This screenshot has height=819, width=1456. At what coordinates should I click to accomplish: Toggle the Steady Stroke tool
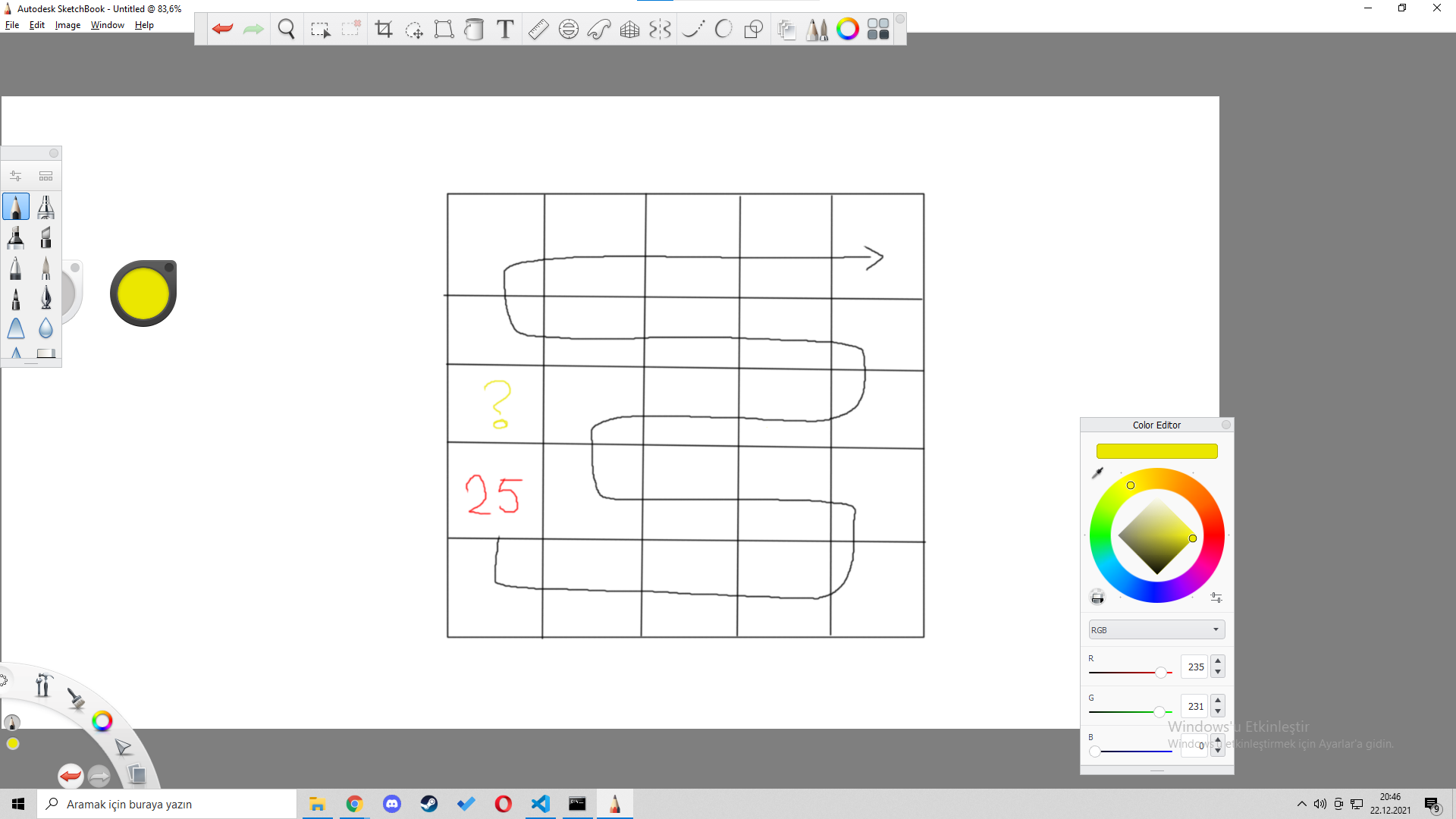692,30
